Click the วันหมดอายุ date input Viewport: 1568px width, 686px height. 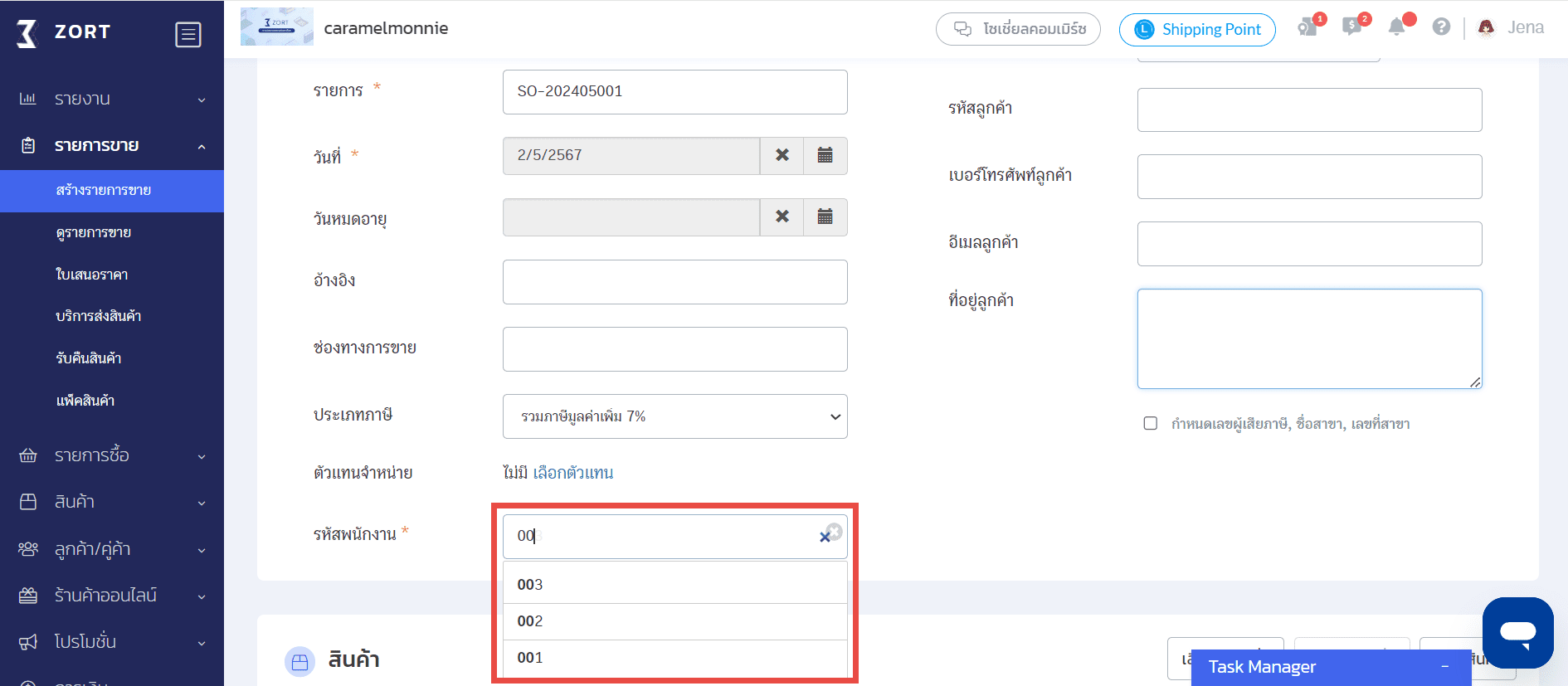[x=631, y=217]
